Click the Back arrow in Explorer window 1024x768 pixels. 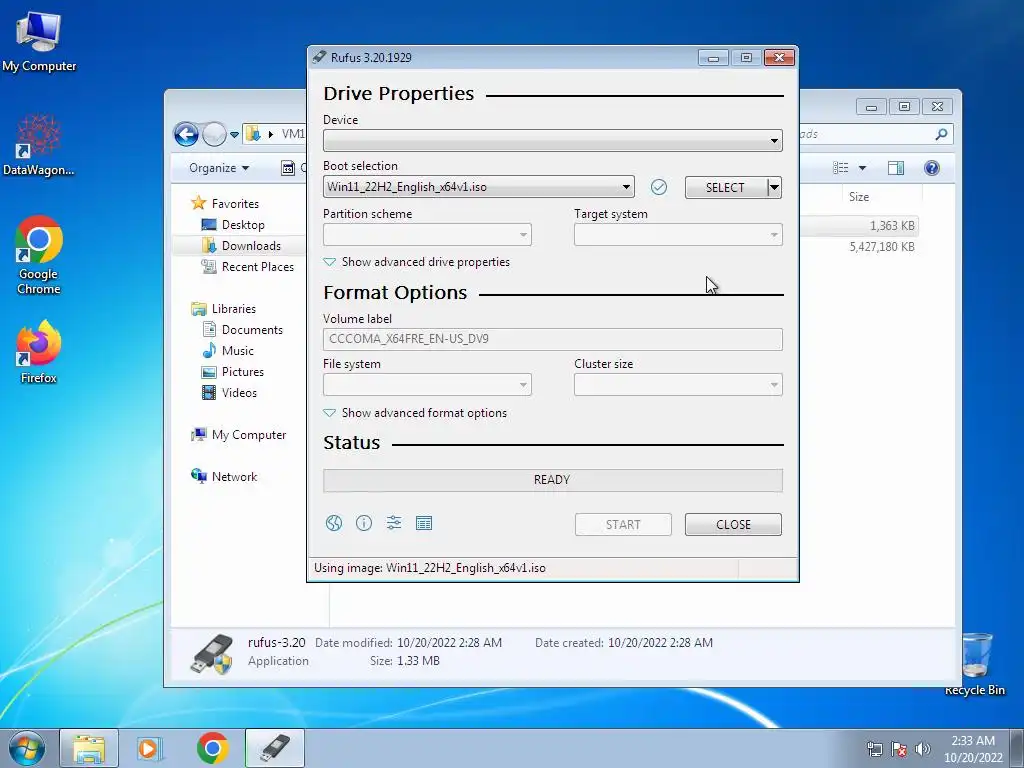coord(186,135)
